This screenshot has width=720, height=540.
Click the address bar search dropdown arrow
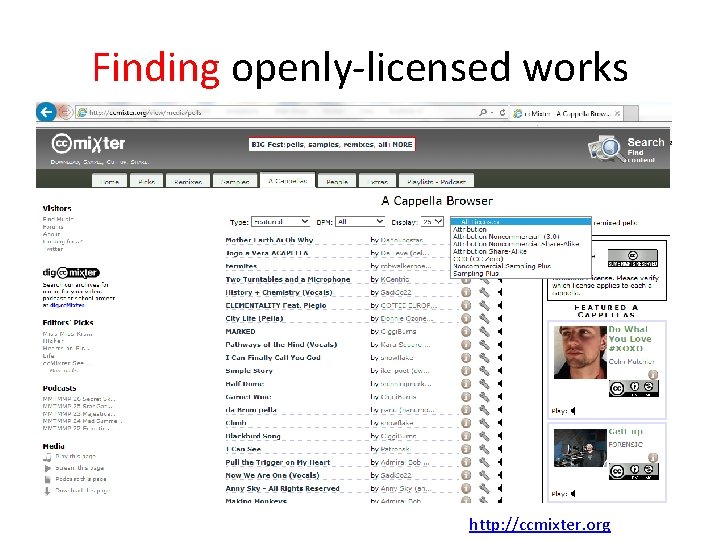492,112
